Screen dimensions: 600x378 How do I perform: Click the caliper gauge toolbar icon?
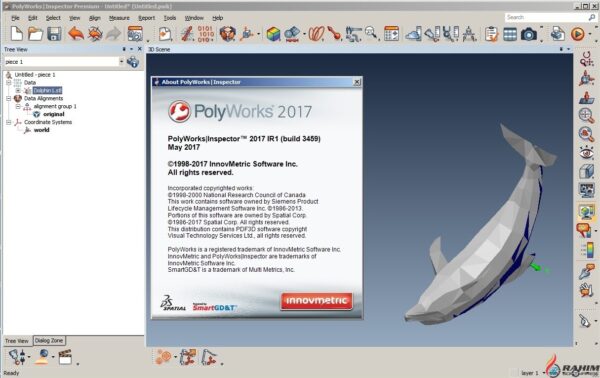point(353,34)
